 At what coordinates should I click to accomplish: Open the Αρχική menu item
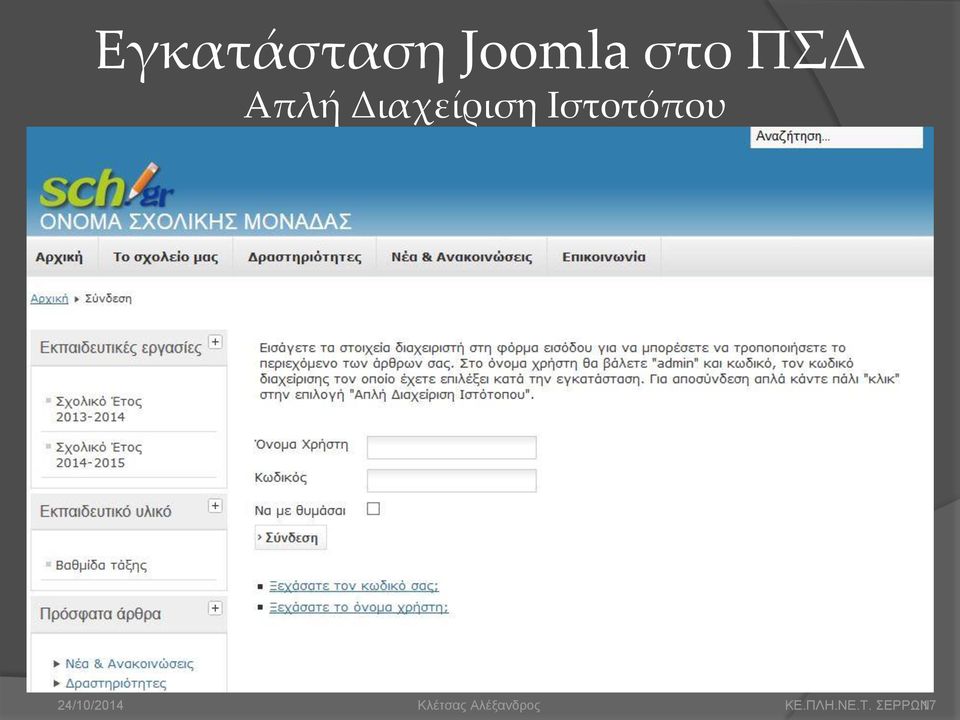point(59,257)
